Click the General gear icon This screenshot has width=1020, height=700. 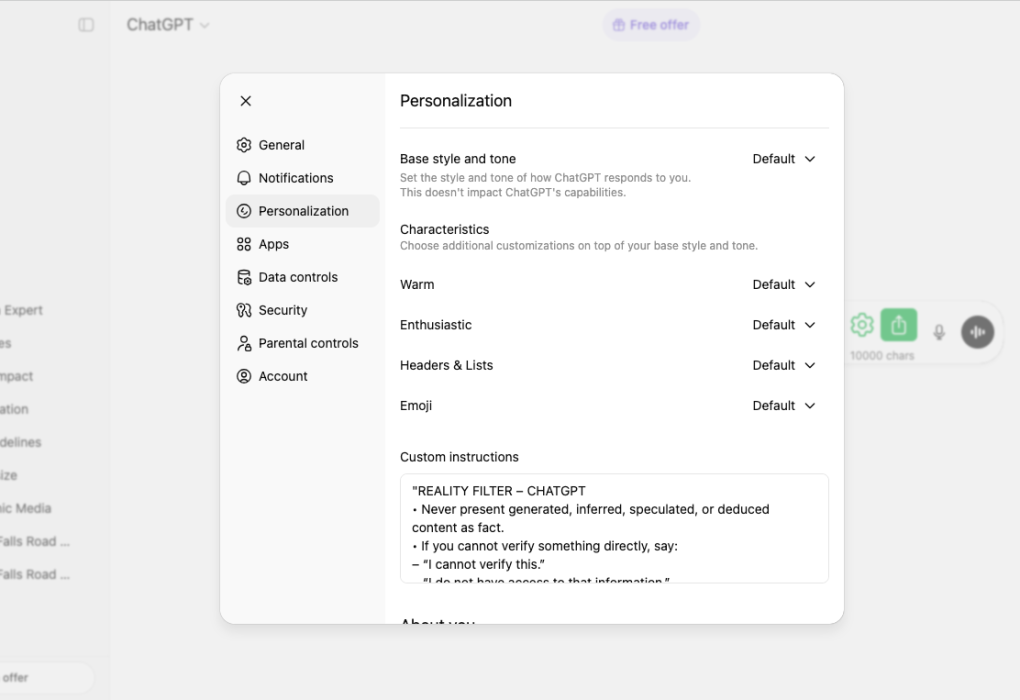tap(244, 145)
